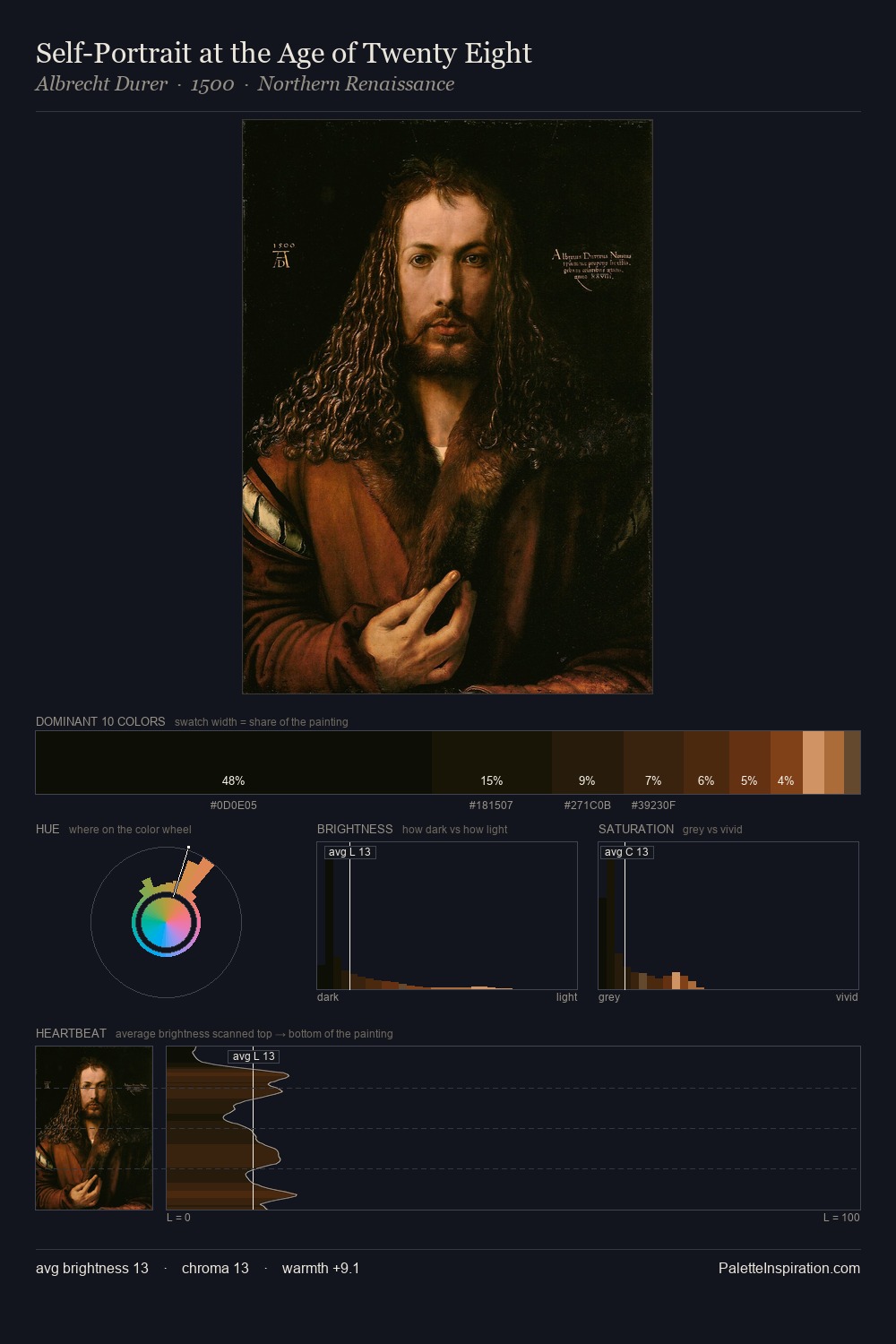Click the "avg C 13" label in Saturation chart
The image size is (896, 1344).
point(625,852)
